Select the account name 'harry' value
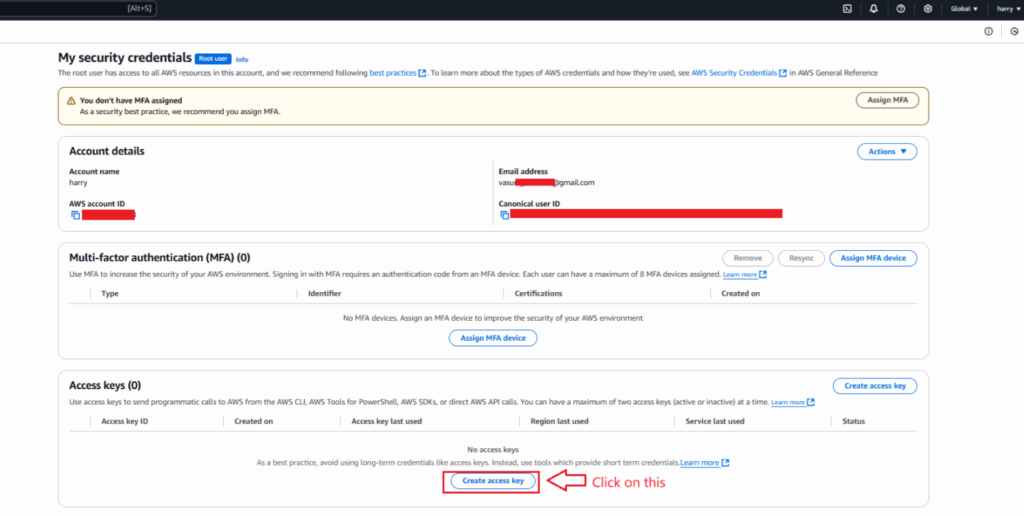 coord(78,183)
